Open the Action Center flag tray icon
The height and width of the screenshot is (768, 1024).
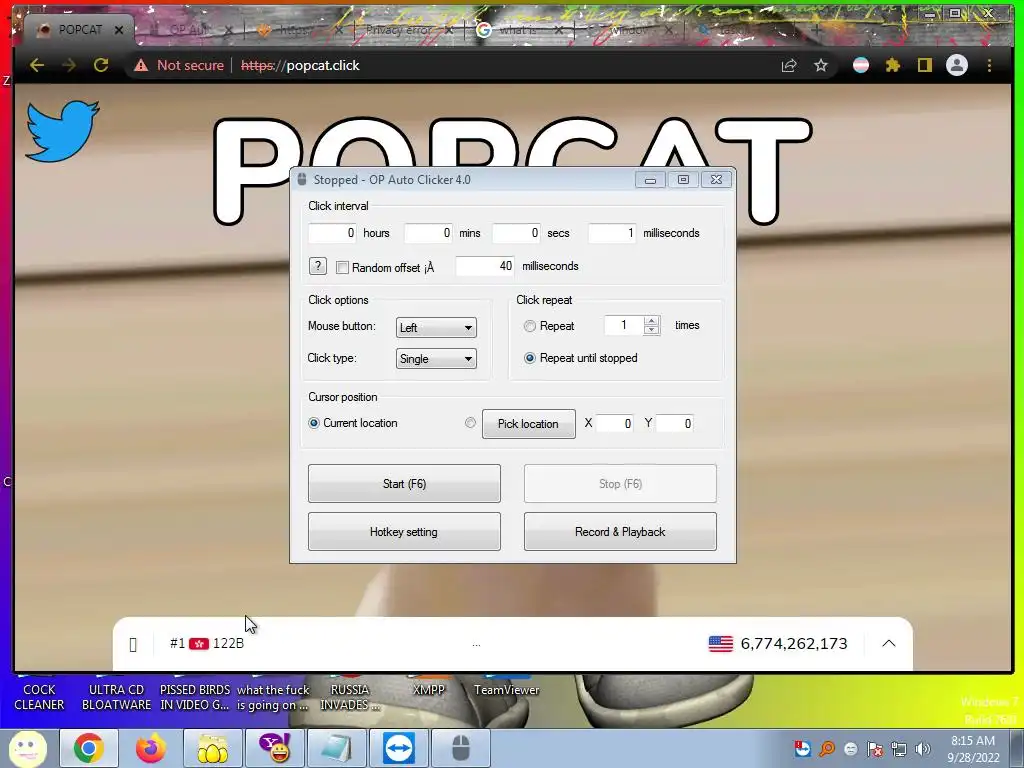point(875,749)
